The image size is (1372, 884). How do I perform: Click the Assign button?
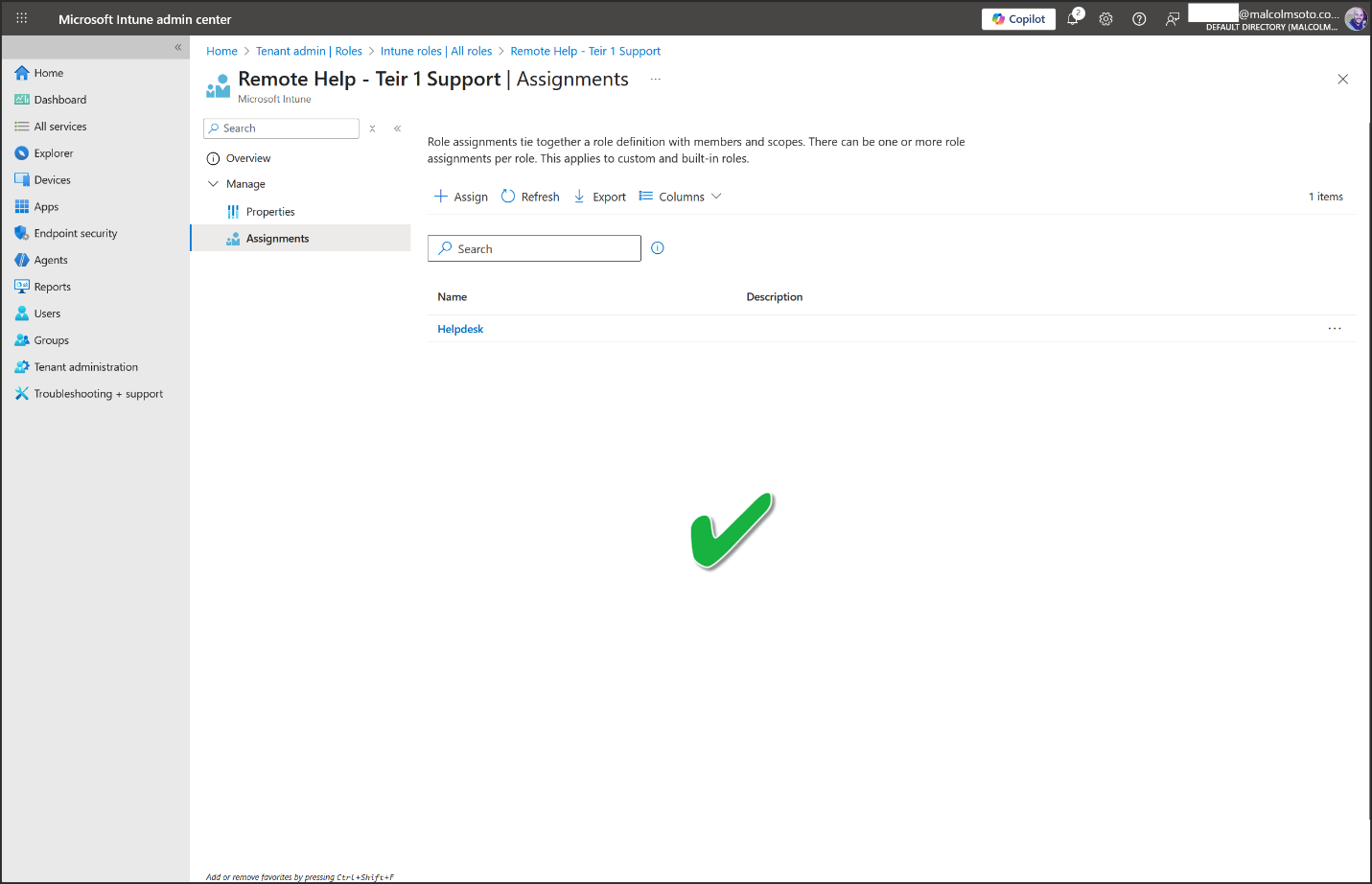(x=461, y=197)
